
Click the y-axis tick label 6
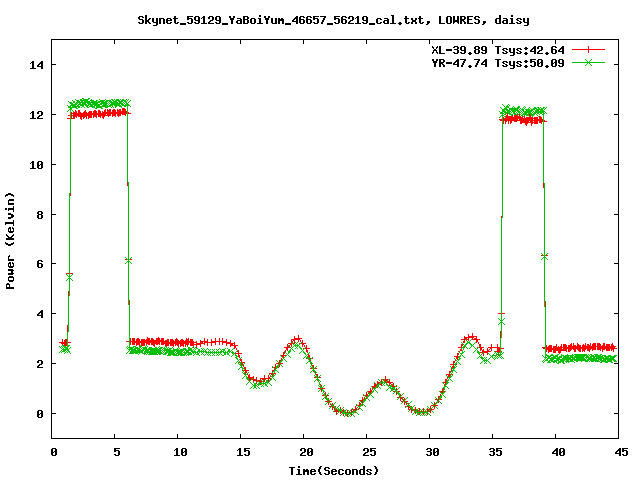pyautogui.click(x=40, y=264)
